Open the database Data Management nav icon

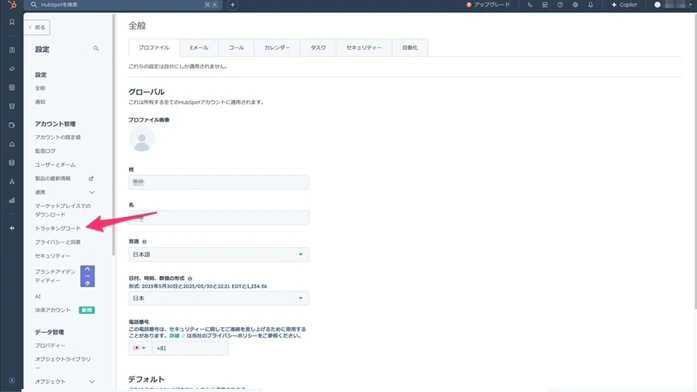(12, 163)
